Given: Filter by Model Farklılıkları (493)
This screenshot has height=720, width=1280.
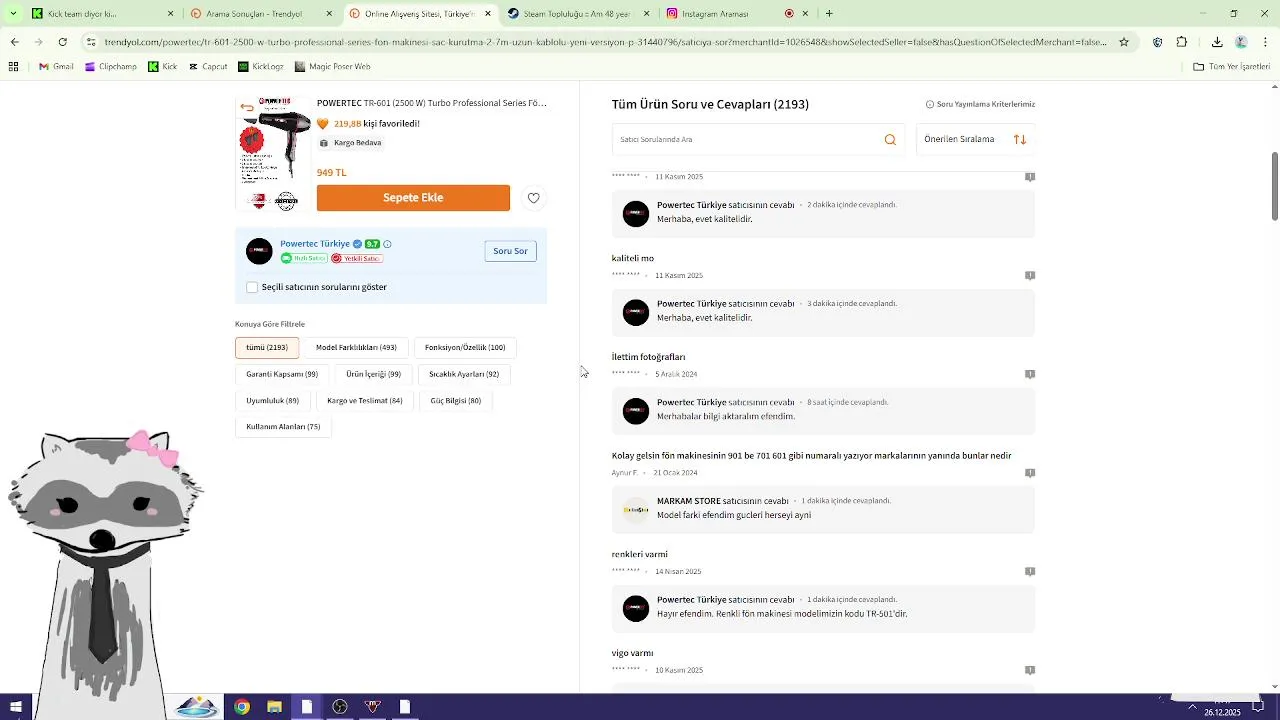Looking at the screenshot, I should (x=356, y=348).
